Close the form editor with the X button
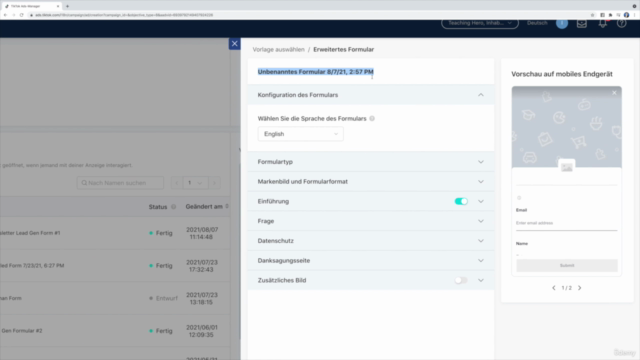The width and height of the screenshot is (640, 360). [x=234, y=44]
